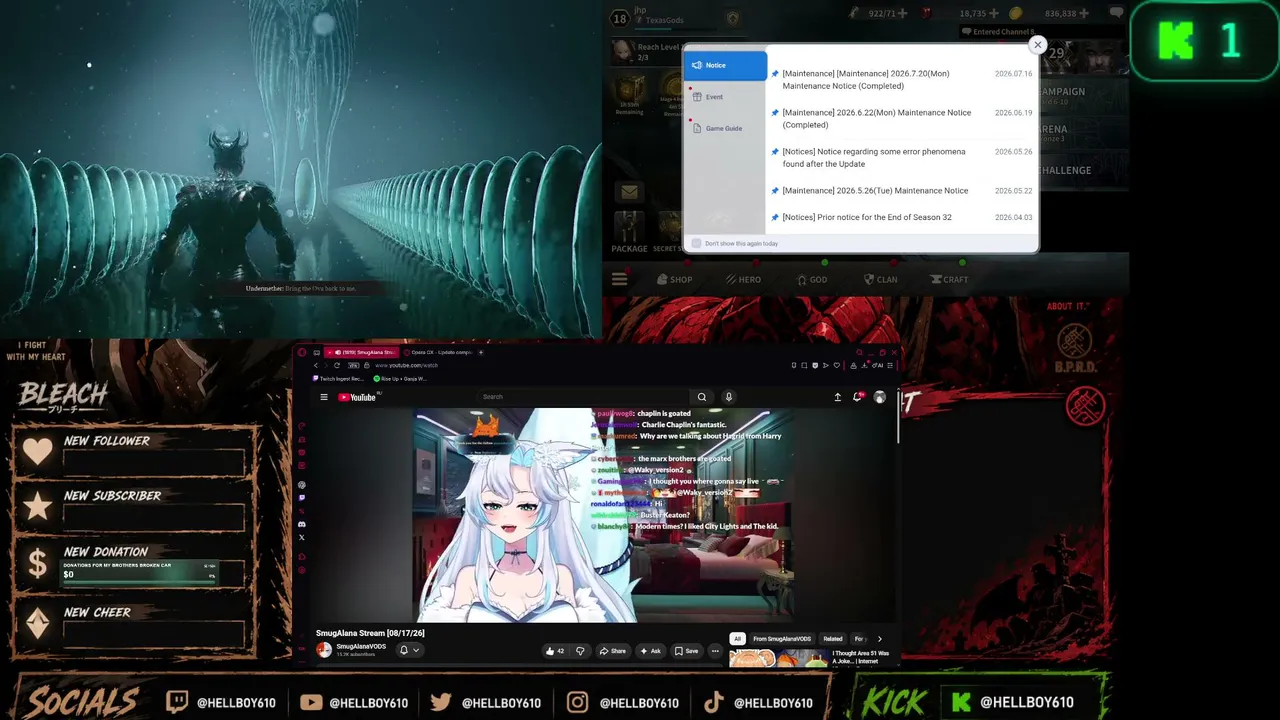
Task: Open the Event tab in the popup
Action: [725, 97]
